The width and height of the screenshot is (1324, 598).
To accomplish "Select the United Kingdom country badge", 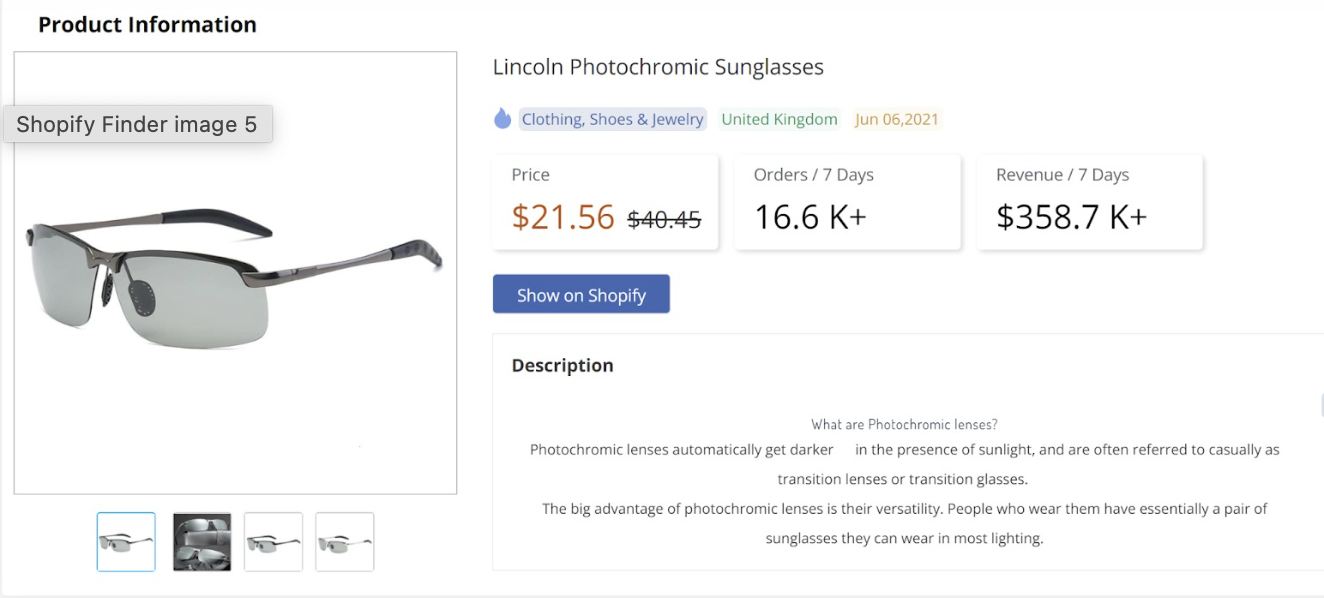I will (x=779, y=118).
